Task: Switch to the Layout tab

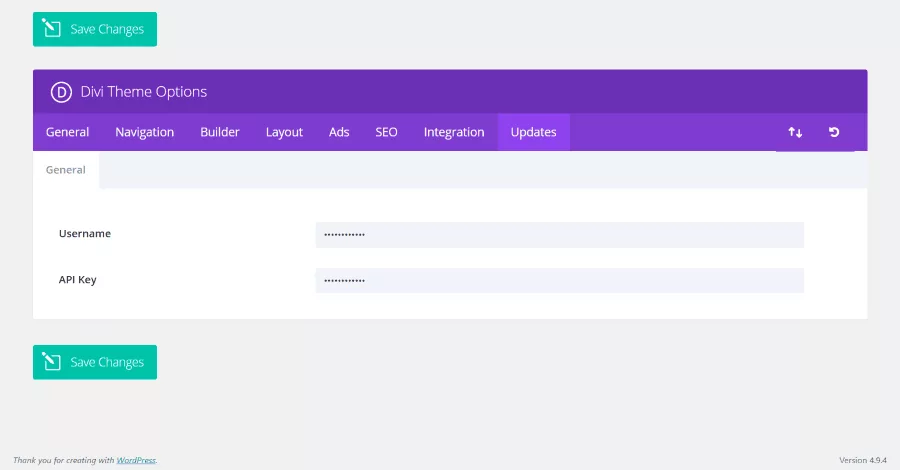Action: point(284,132)
